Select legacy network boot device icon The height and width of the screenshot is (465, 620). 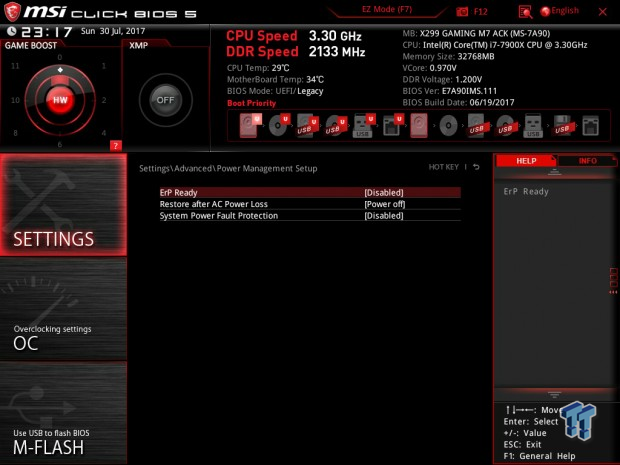[x=590, y=125]
